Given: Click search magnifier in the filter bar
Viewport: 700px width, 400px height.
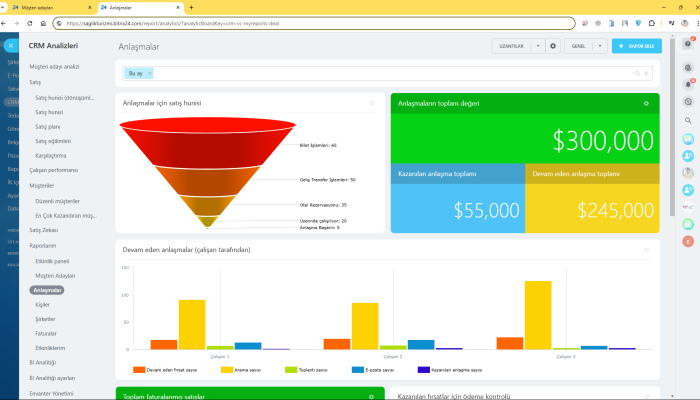Looking at the screenshot, I should tap(637, 73).
